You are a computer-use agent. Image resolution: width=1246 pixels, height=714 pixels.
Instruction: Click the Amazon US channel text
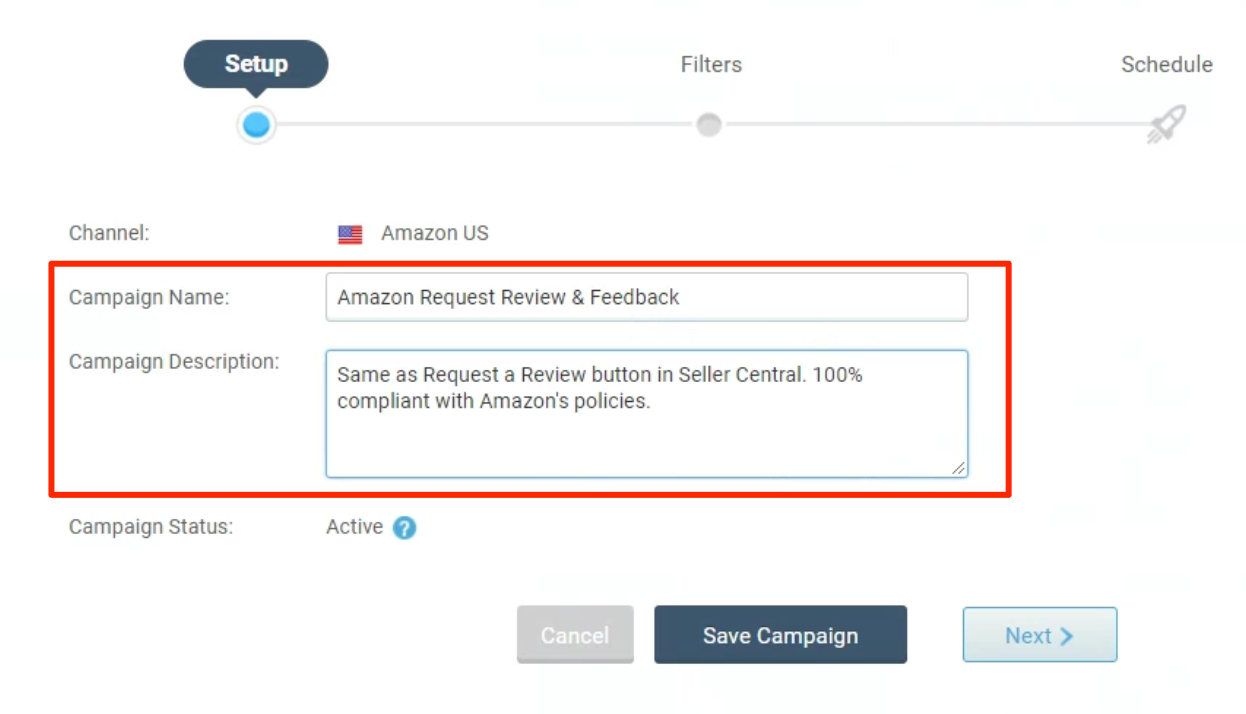coord(435,234)
